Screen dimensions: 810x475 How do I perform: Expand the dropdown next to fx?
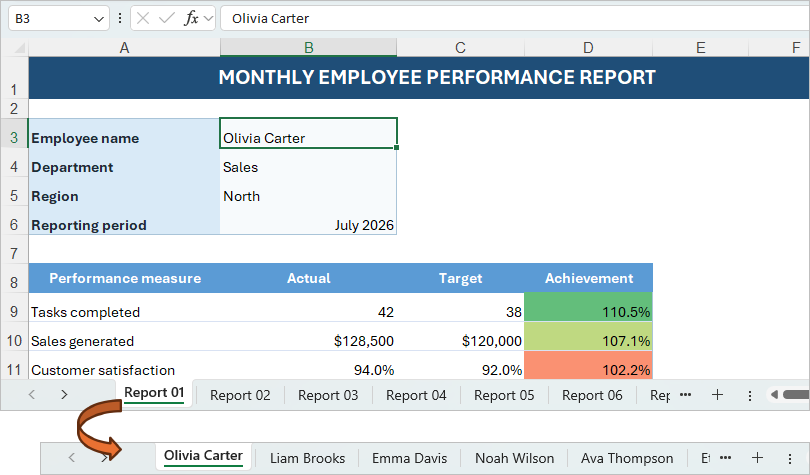(x=208, y=19)
